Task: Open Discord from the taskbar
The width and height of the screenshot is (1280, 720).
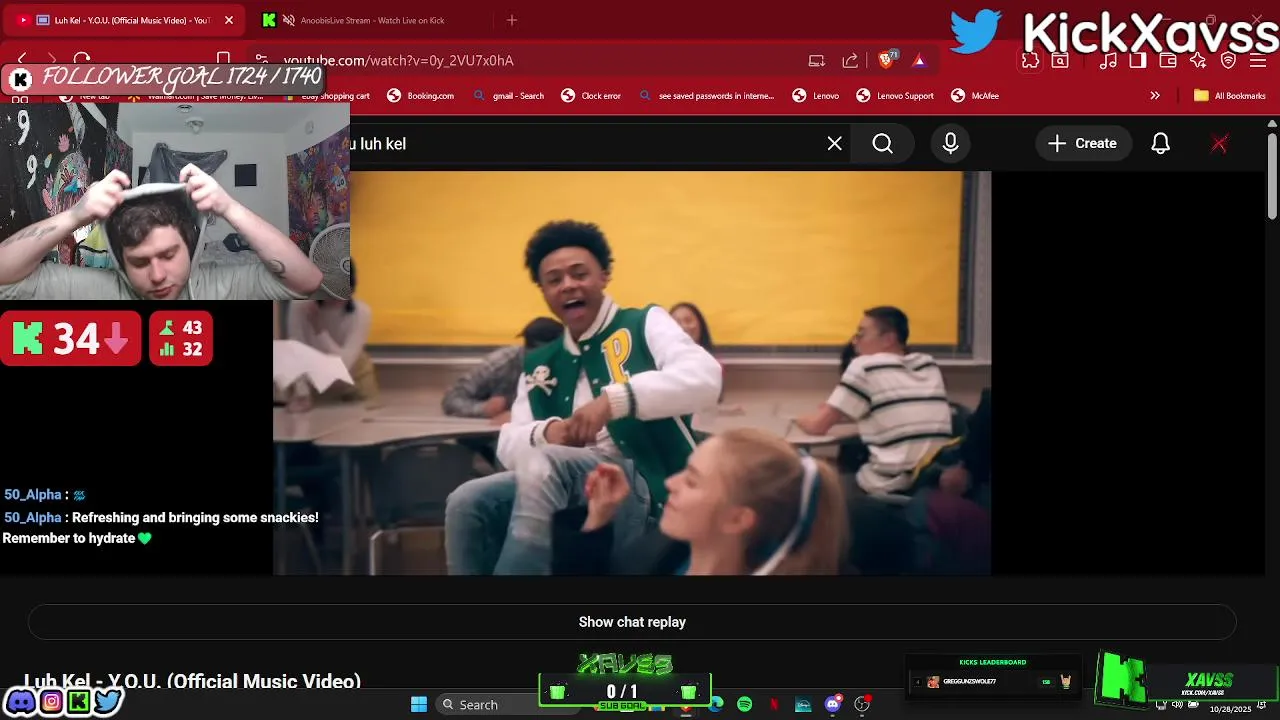Action: (833, 705)
